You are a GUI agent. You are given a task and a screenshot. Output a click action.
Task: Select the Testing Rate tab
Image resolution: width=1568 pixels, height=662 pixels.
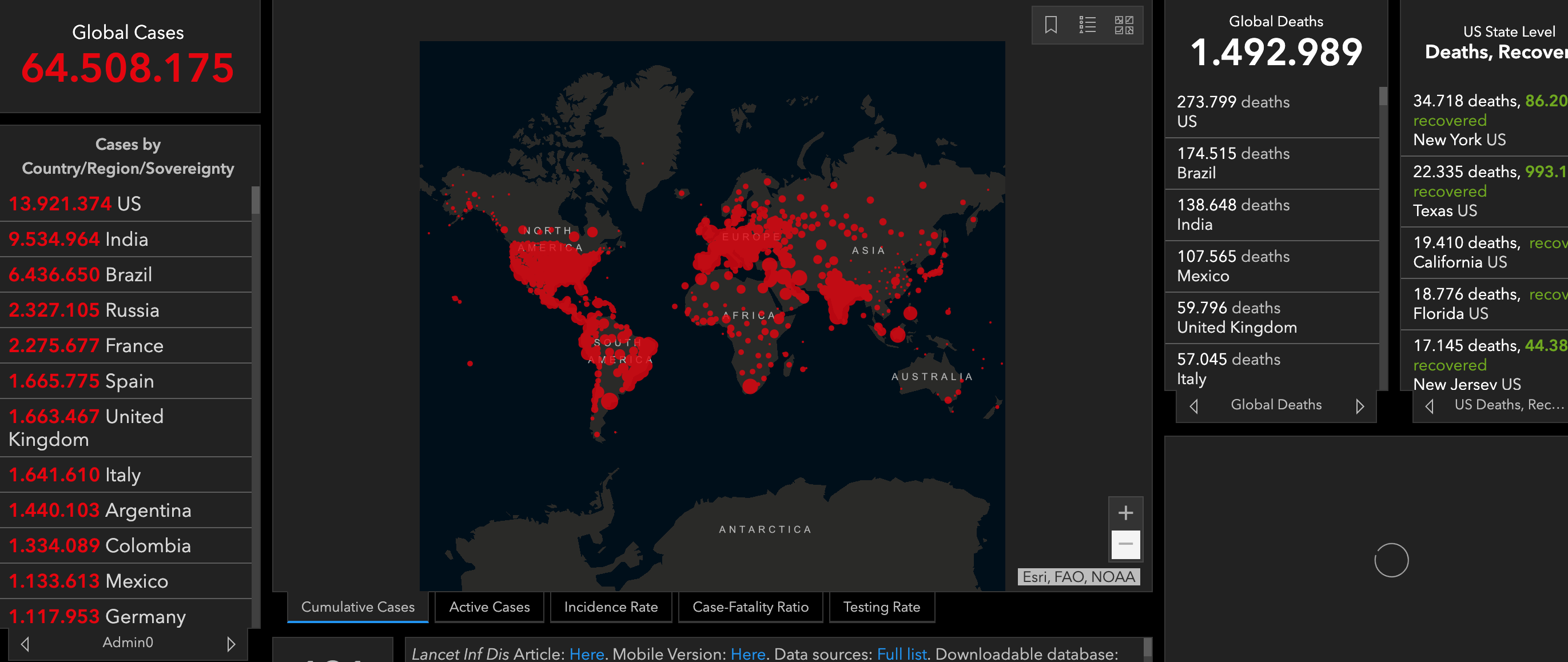[x=881, y=607]
